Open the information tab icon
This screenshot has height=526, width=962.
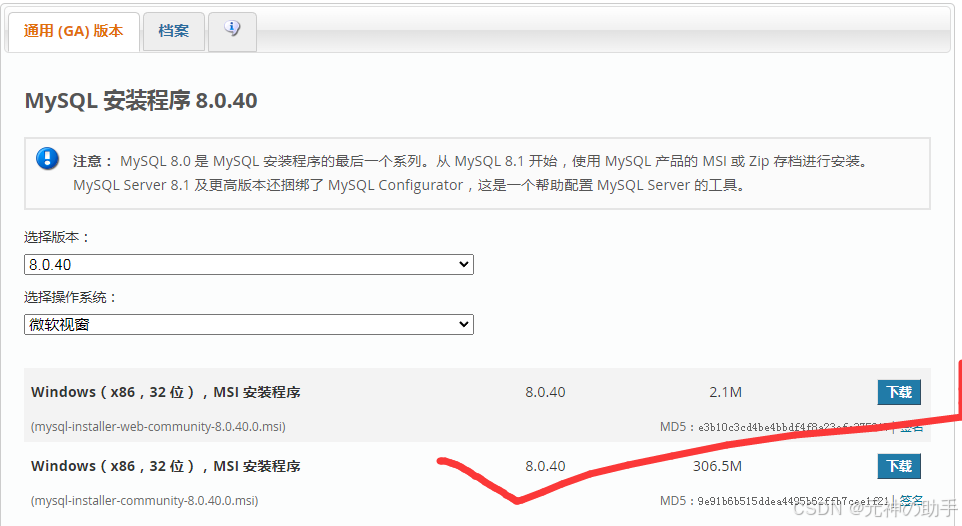tap(233, 28)
